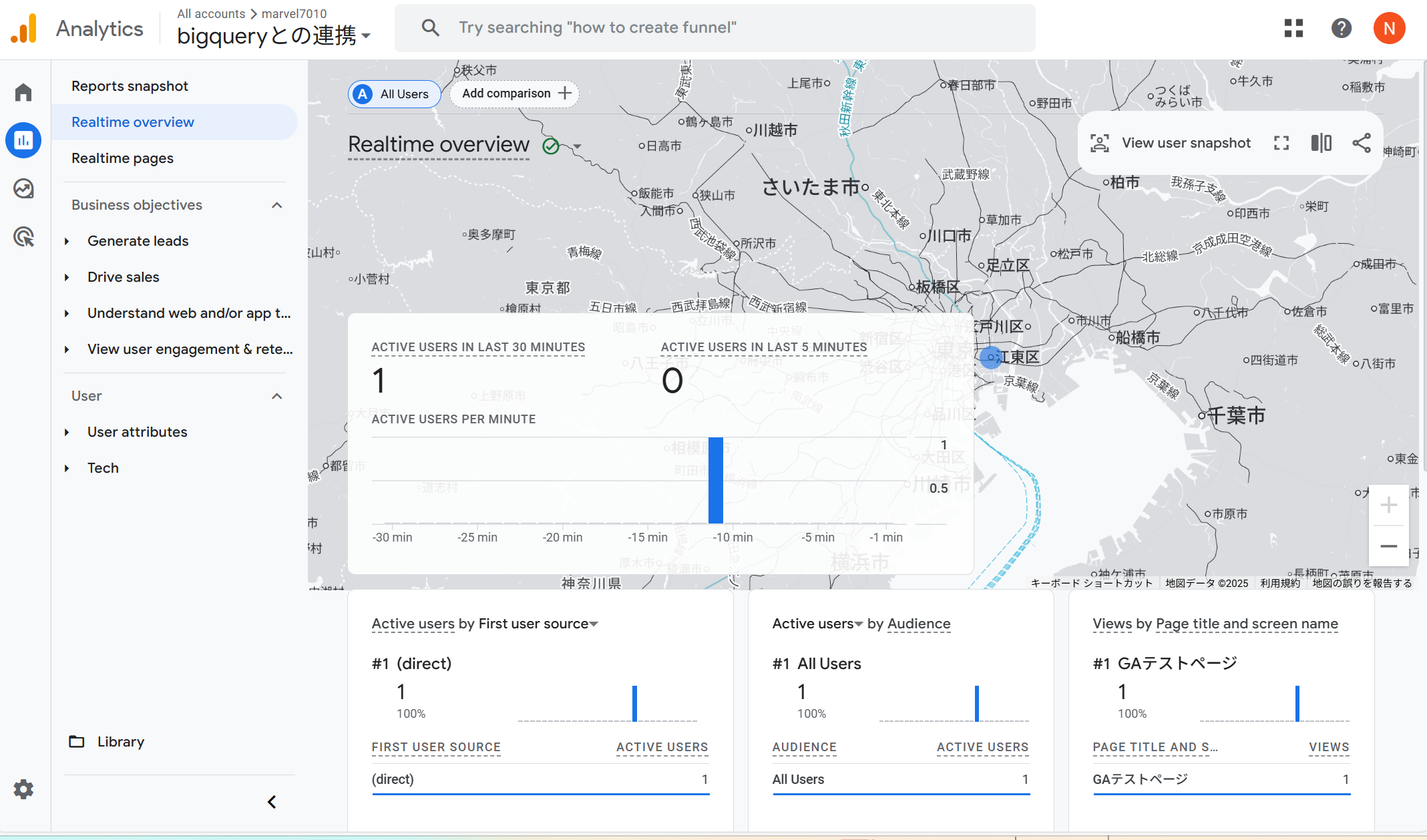Open the Realtime overview title dropdown arrow
Image resolution: width=1427 pixels, height=840 pixels.
click(x=577, y=146)
